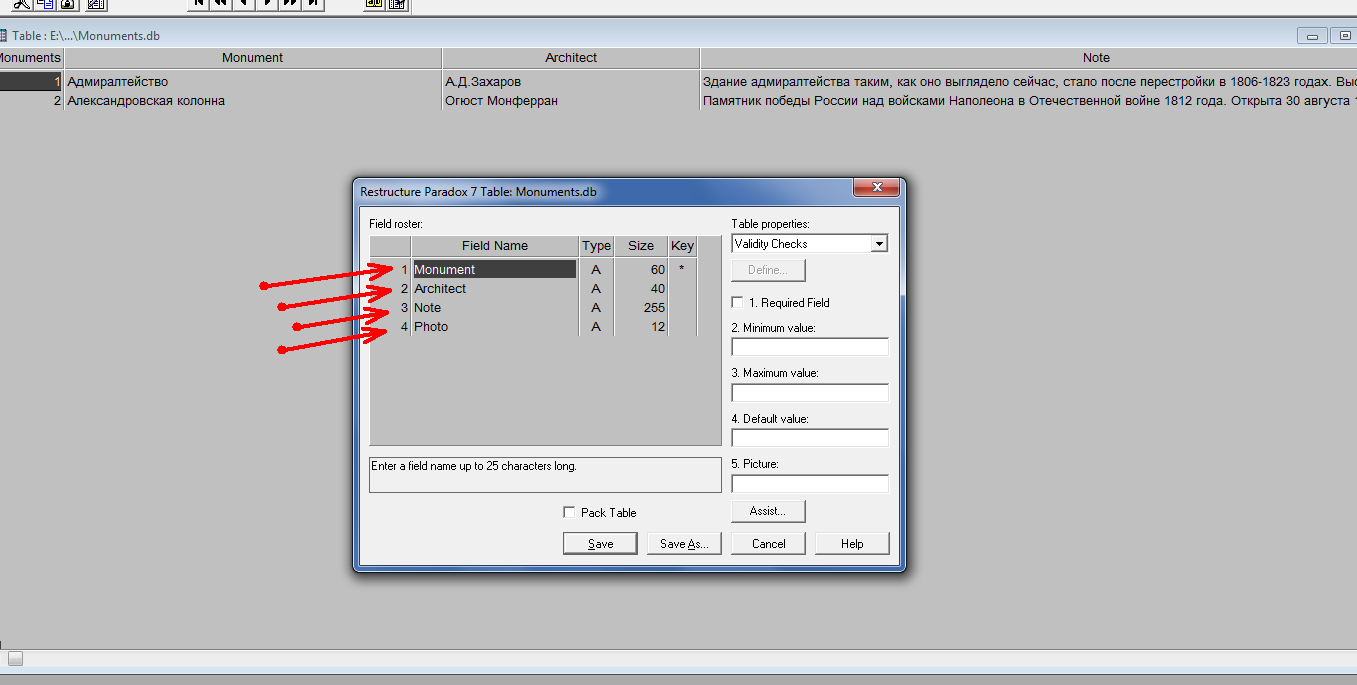The width and height of the screenshot is (1357, 685).
Task: Go to the first record
Action: pos(198,4)
